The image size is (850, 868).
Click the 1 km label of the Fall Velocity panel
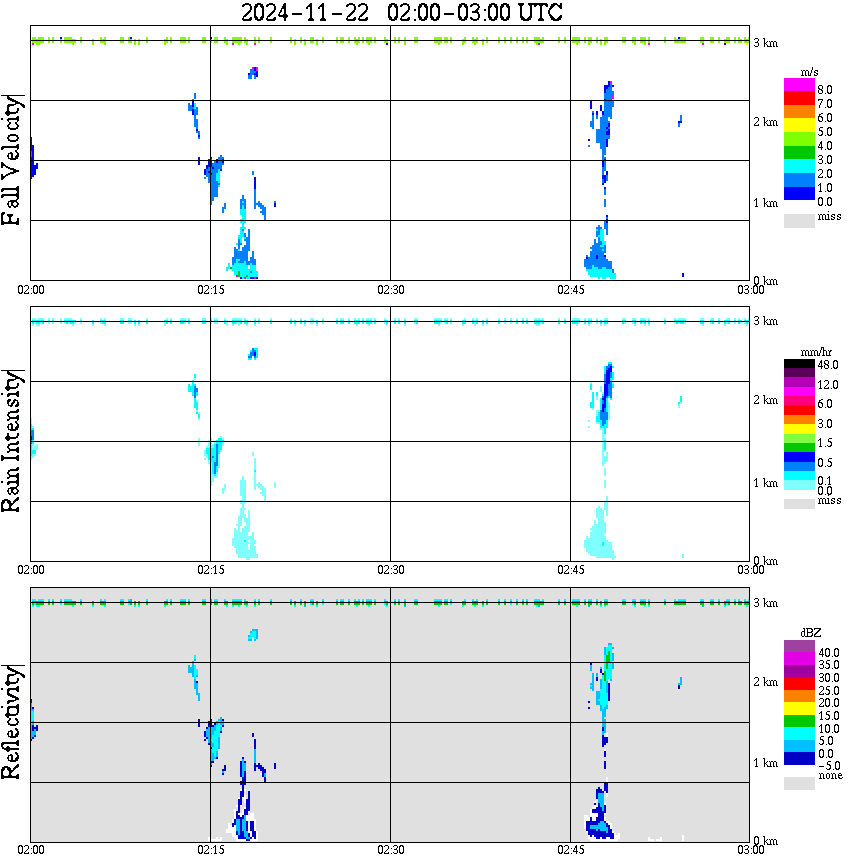(765, 203)
